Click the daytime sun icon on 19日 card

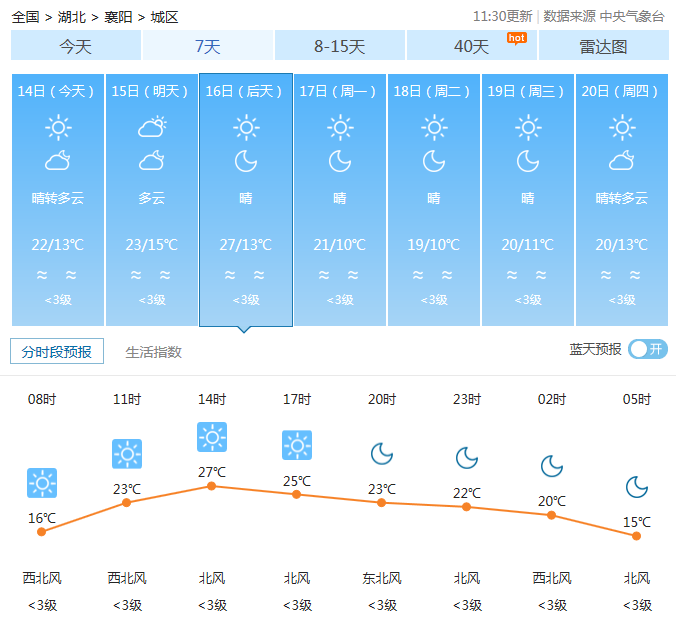tap(528, 127)
